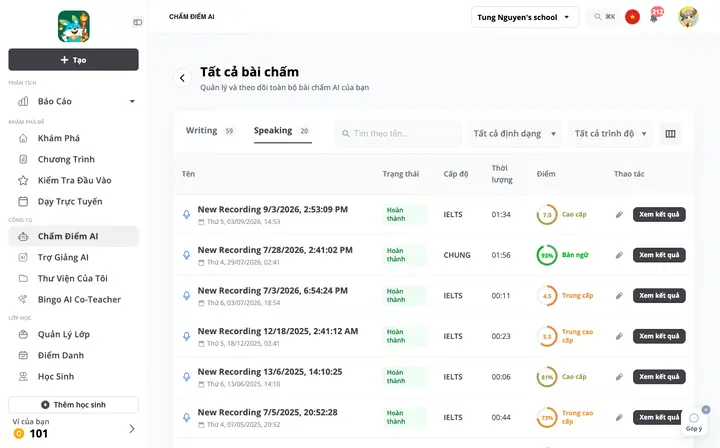The image size is (720, 448).
Task: Edit recording 9/3/2026, 2:53:09 PM pencil icon
Action: coord(619,214)
